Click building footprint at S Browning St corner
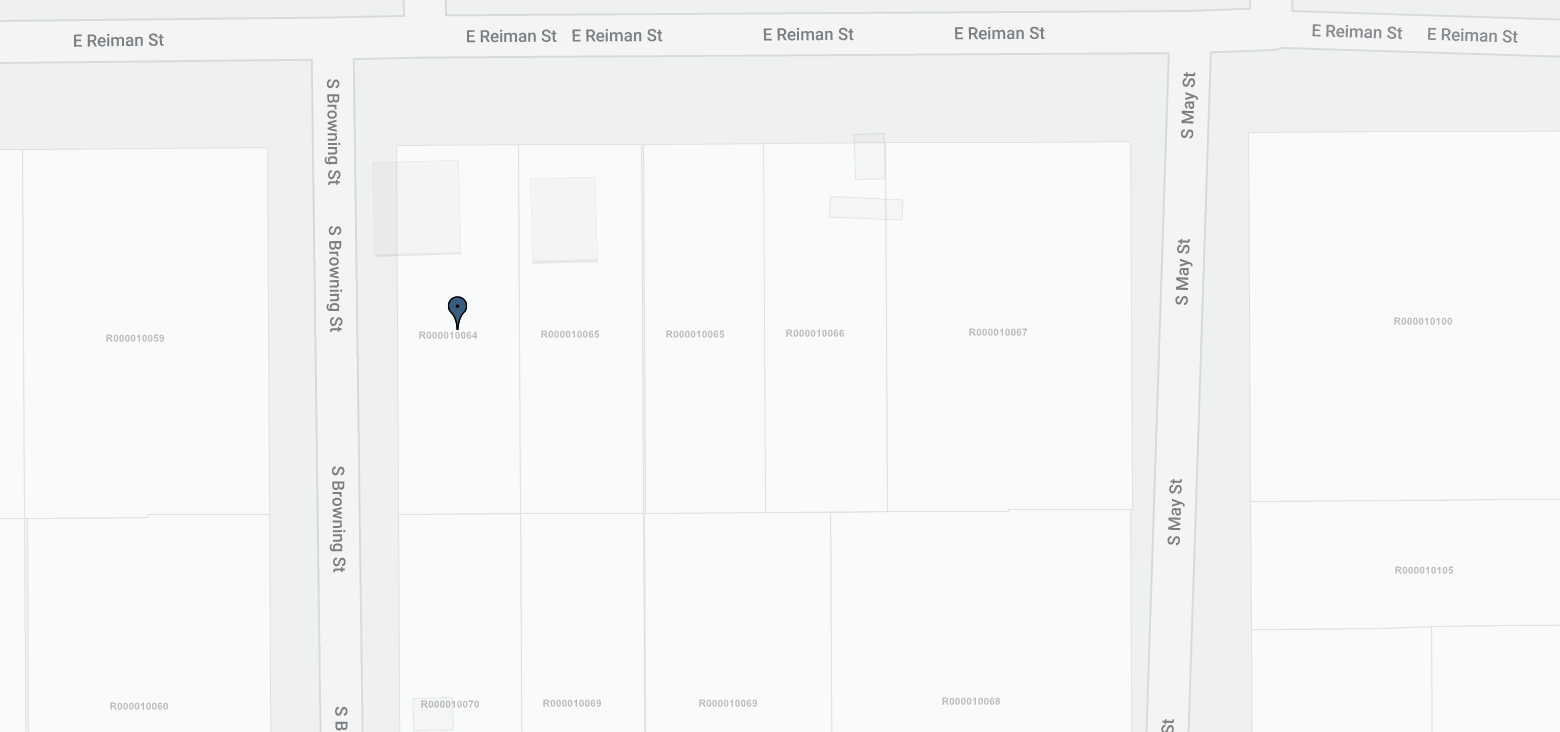The image size is (1560, 732). (x=416, y=208)
